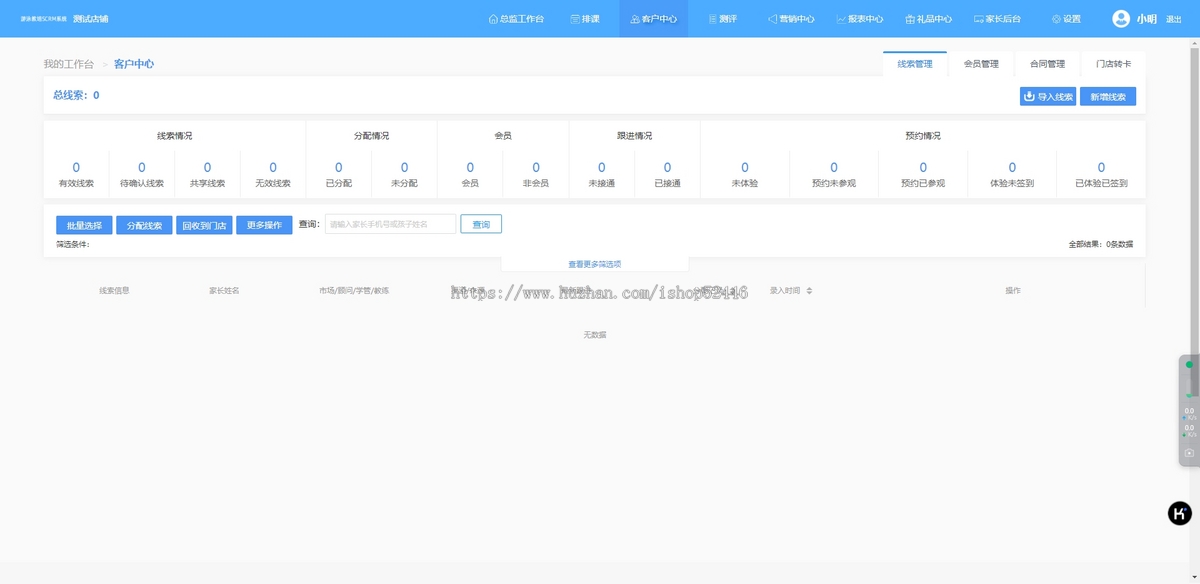Click the 已分配 count

click(x=339, y=168)
